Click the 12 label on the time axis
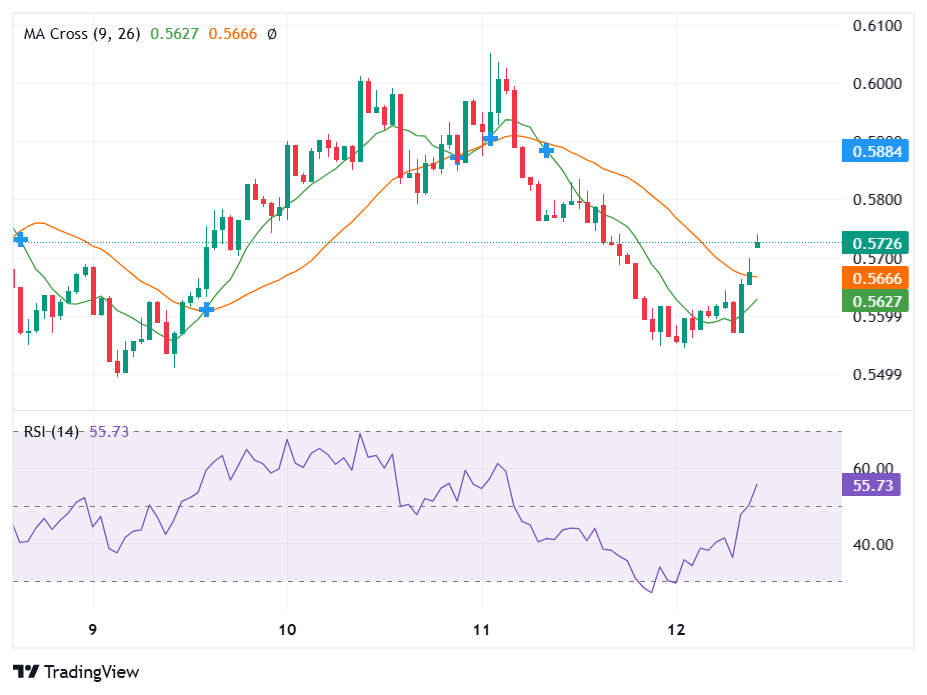The image size is (927, 695). click(x=676, y=631)
